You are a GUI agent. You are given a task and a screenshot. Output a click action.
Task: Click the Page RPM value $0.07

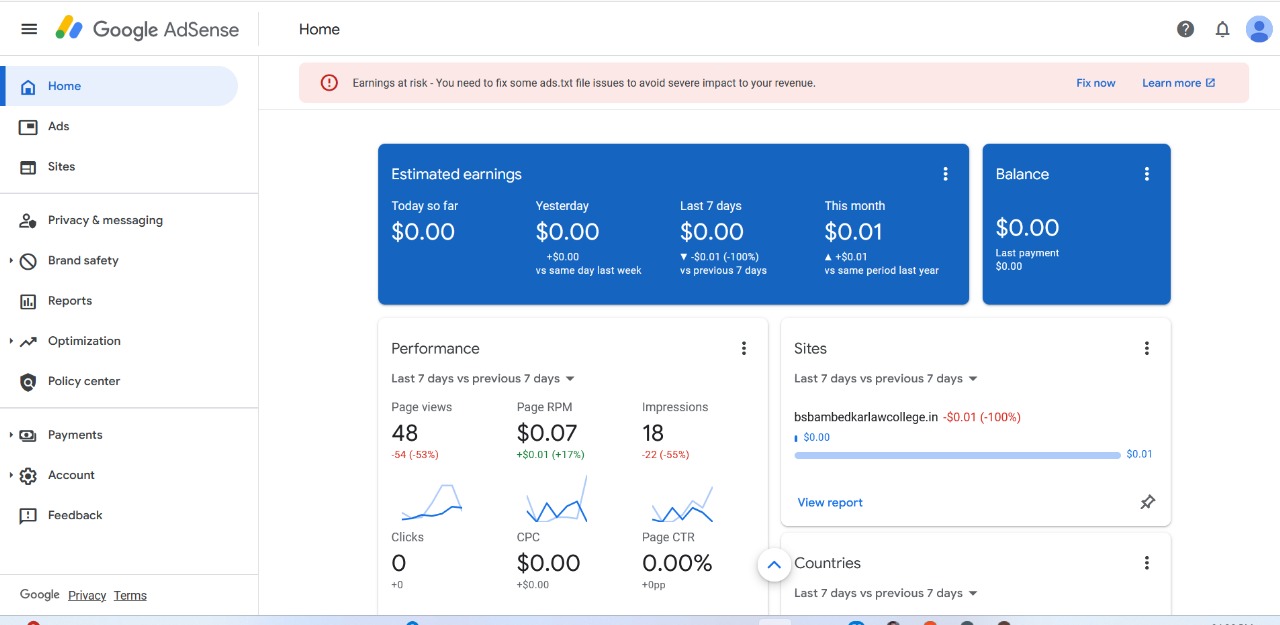[x=547, y=433]
